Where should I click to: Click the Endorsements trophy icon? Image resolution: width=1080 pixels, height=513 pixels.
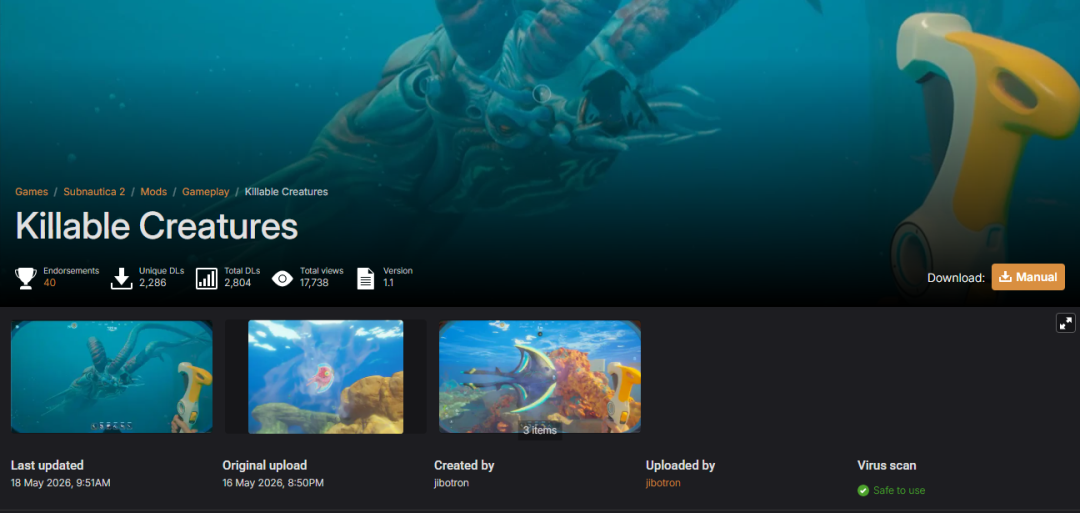[x=26, y=278]
